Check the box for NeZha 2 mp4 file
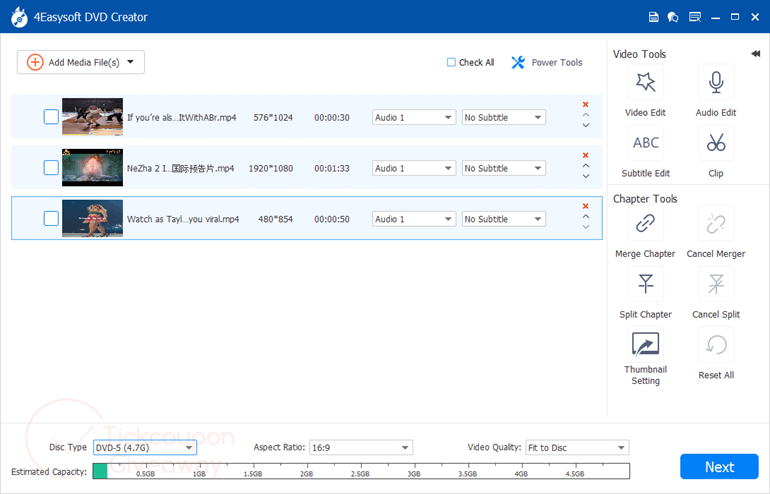Screen dimensions: 770x494 tap(51, 167)
